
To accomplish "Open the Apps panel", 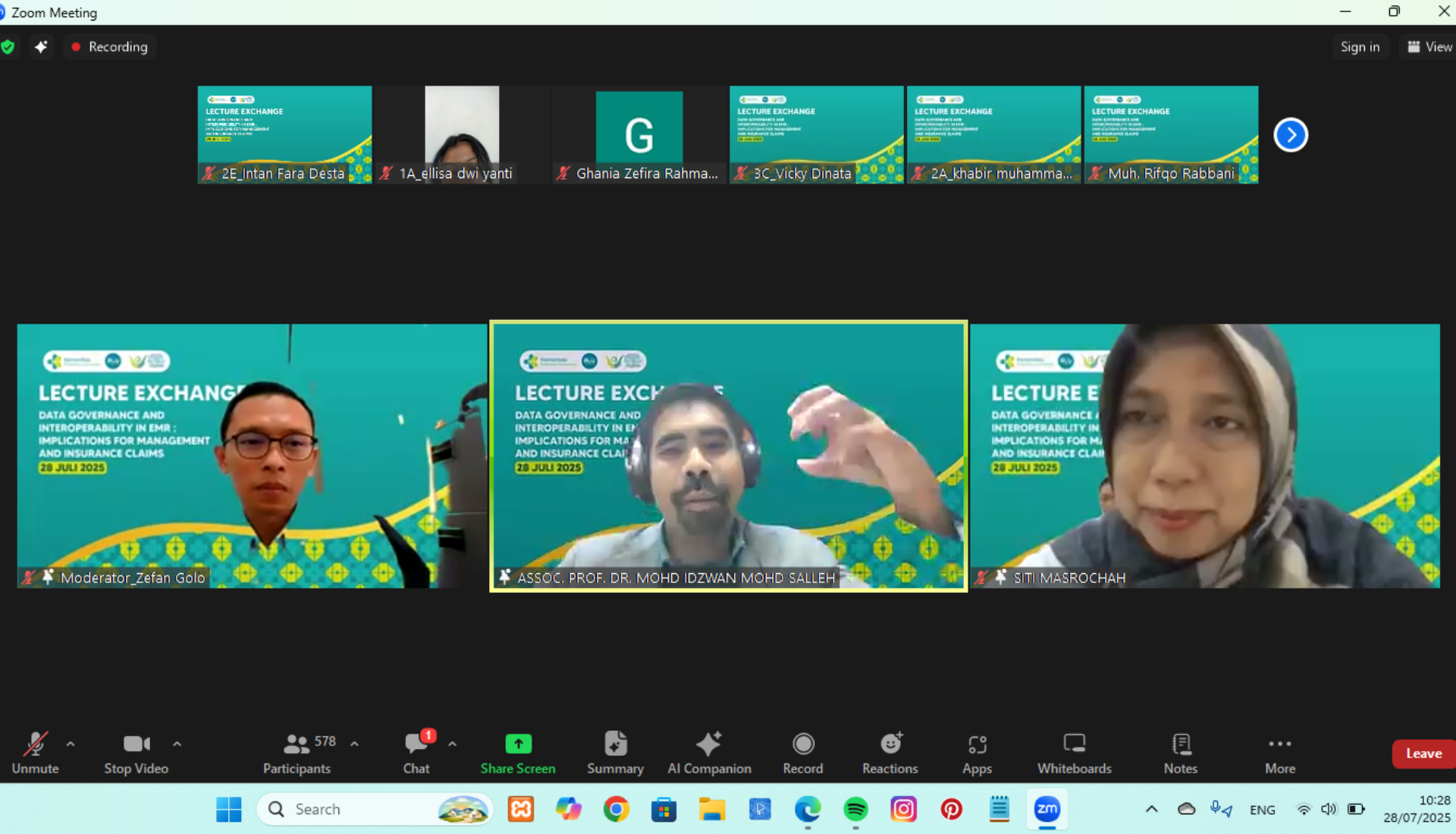I will click(977, 753).
